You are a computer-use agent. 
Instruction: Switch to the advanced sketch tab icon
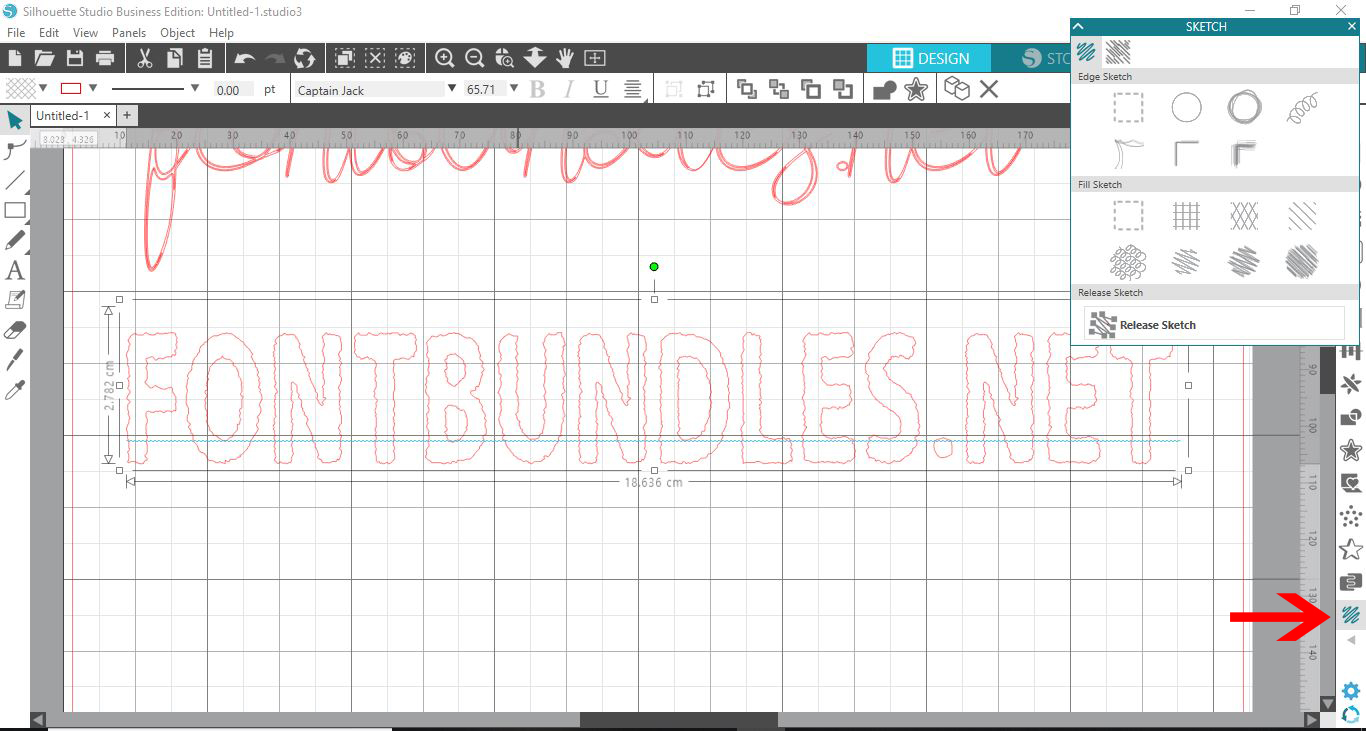pos(1118,51)
